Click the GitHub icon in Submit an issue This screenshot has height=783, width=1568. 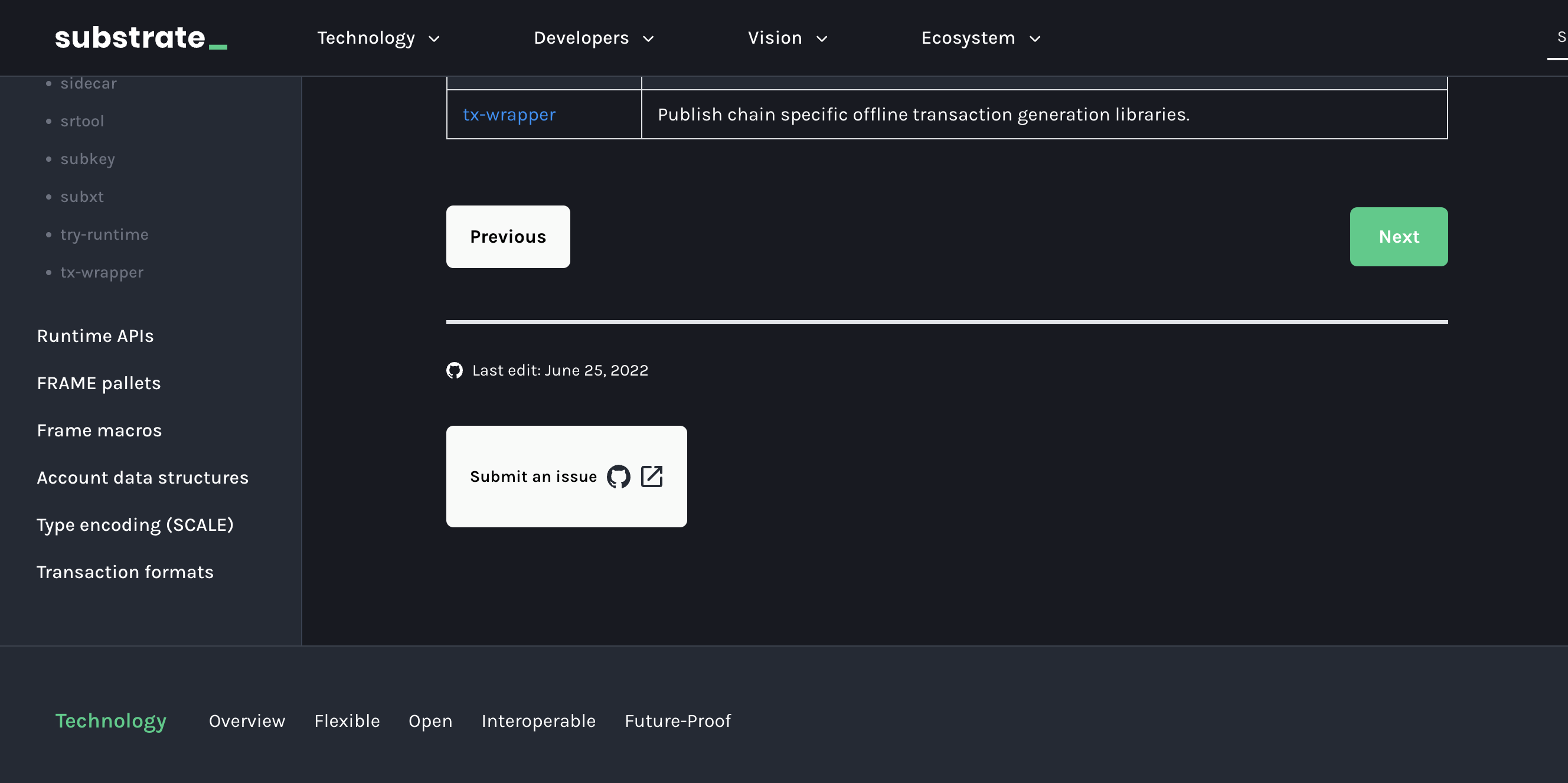point(619,477)
